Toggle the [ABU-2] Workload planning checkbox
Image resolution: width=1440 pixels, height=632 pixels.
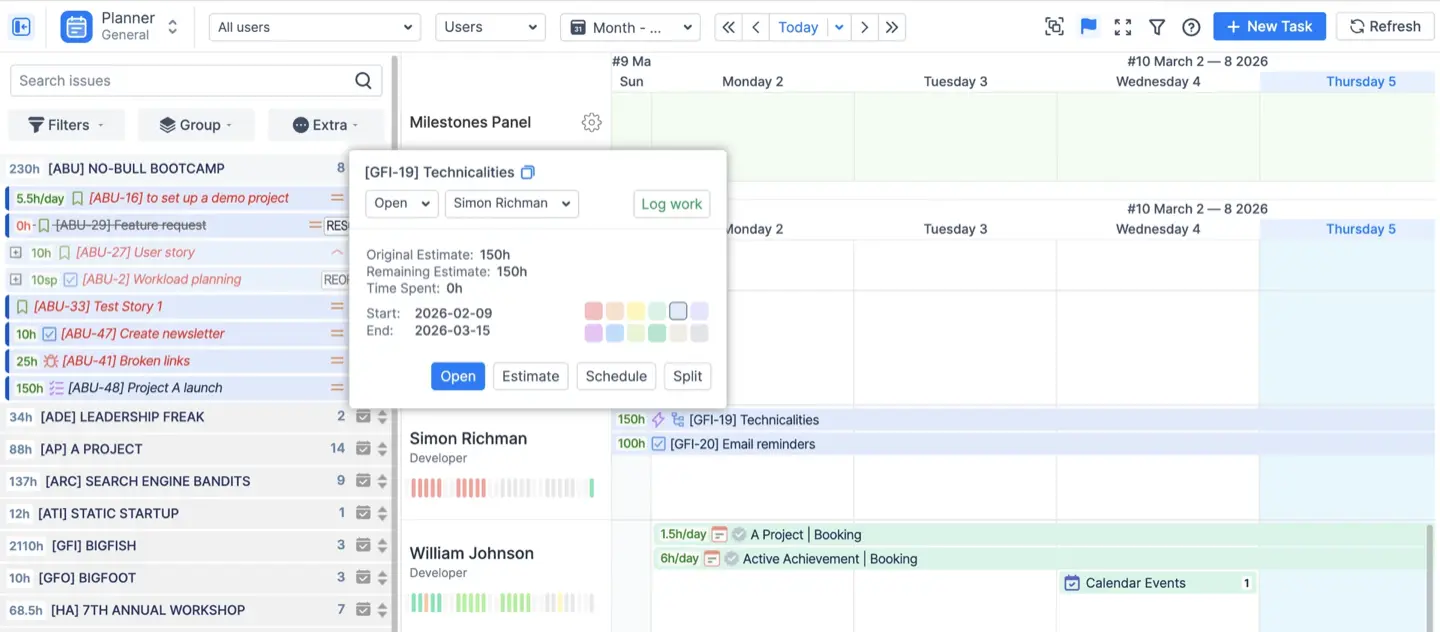pos(69,279)
